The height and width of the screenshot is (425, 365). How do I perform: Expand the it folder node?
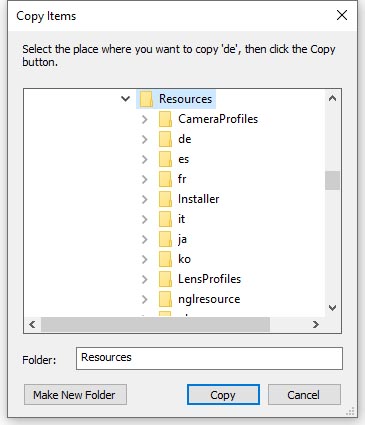coord(144,219)
